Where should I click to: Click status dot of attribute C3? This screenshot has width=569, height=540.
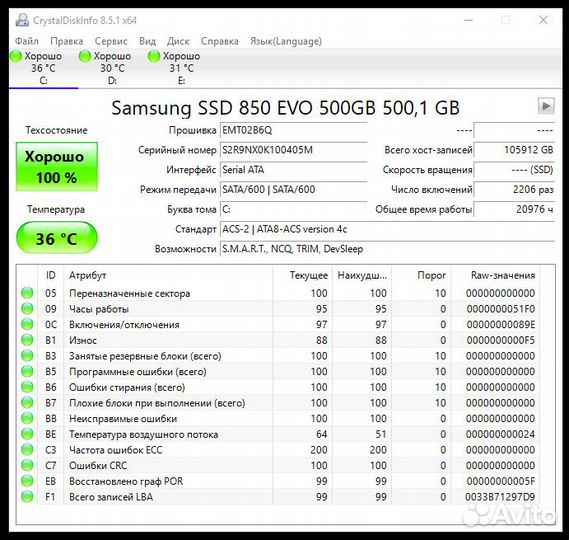pyautogui.click(x=27, y=450)
